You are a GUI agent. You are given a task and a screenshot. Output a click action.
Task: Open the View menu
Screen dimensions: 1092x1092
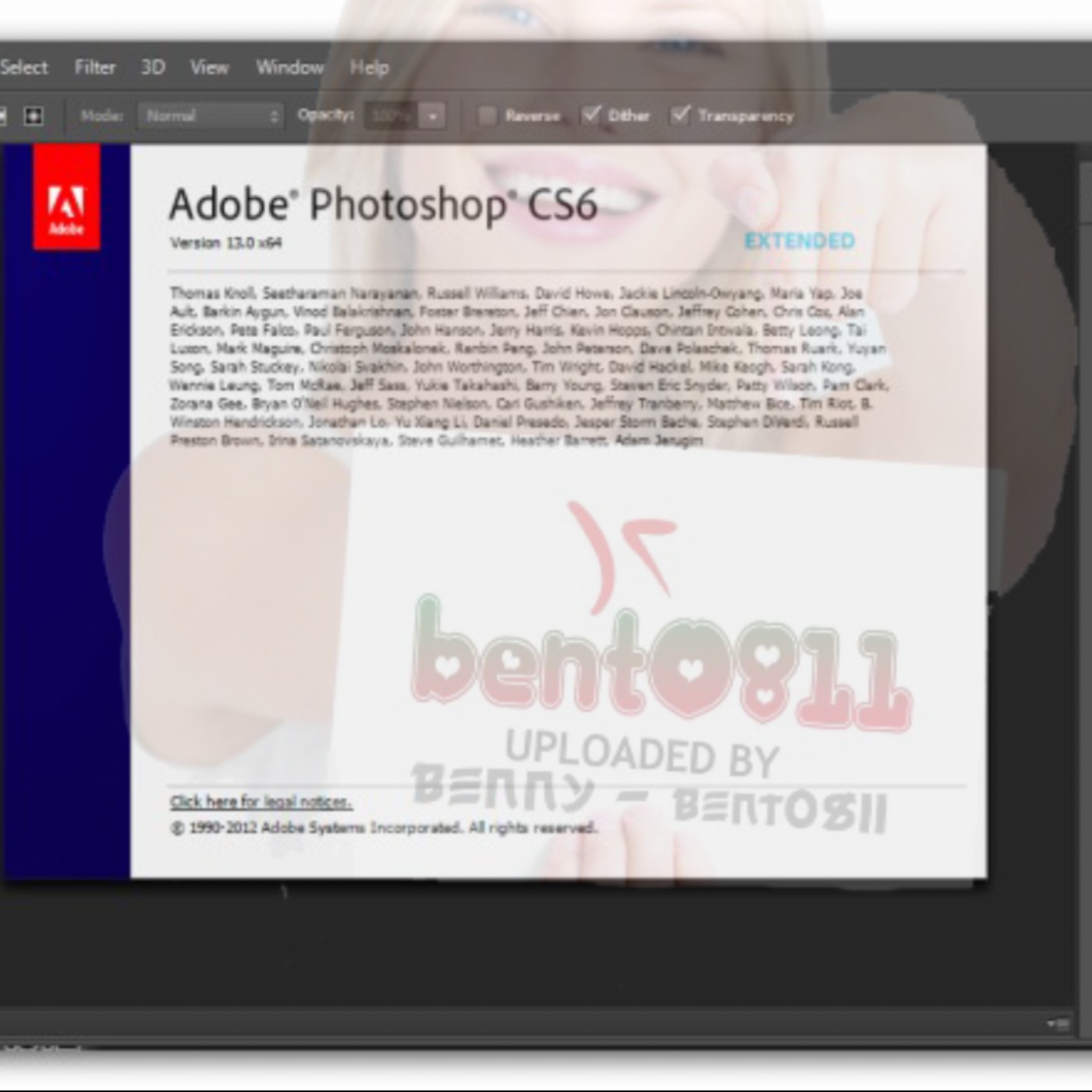click(x=209, y=68)
